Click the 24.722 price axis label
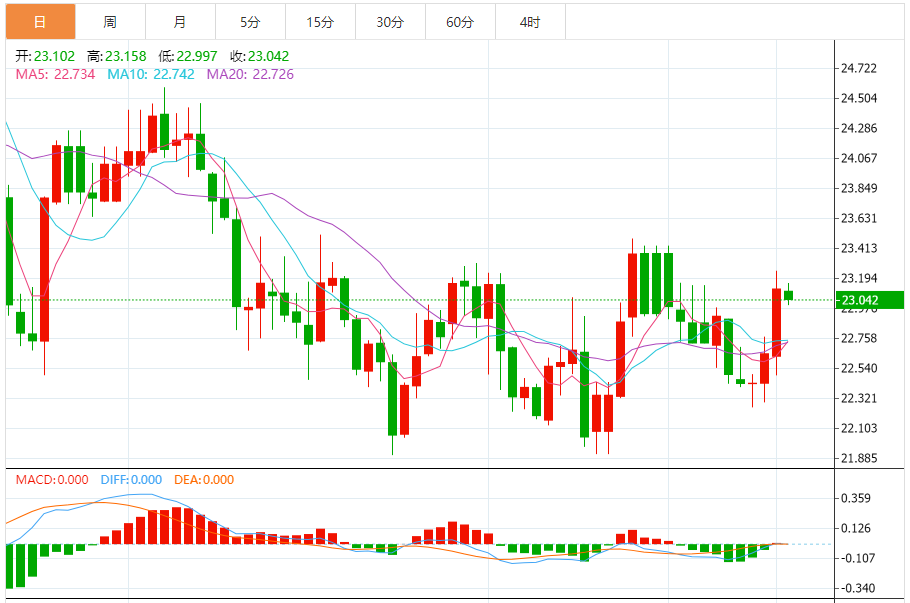 [859, 68]
